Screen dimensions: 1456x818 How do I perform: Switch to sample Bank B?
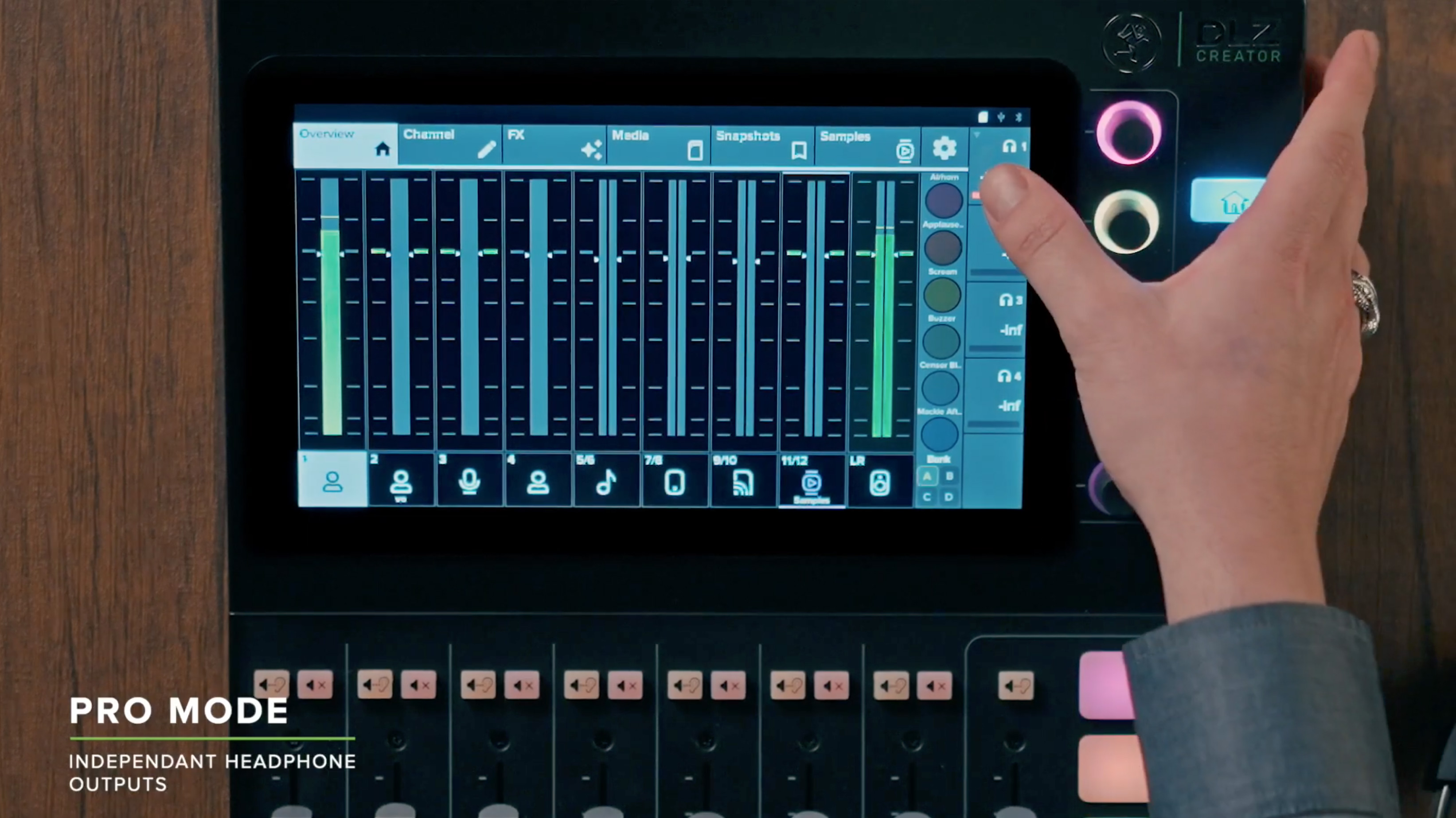click(949, 476)
